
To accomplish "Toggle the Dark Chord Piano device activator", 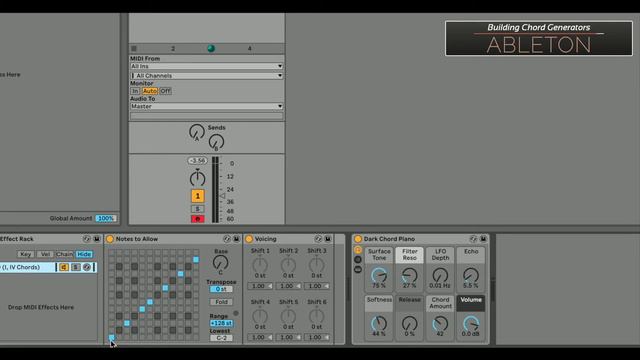I will 358,239.
